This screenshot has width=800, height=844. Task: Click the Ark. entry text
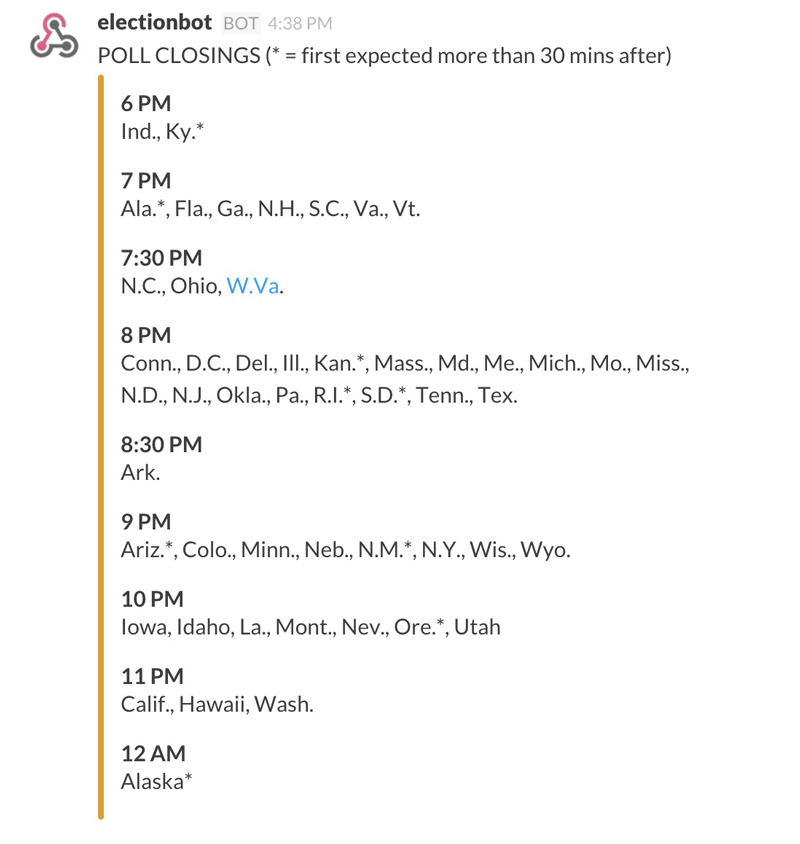(x=140, y=472)
